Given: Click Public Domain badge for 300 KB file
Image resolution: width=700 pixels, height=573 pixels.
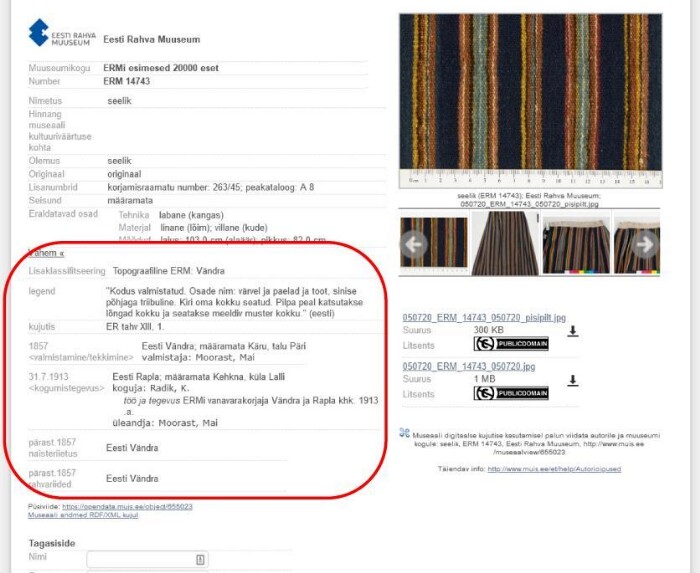Looking at the screenshot, I should [x=510, y=344].
